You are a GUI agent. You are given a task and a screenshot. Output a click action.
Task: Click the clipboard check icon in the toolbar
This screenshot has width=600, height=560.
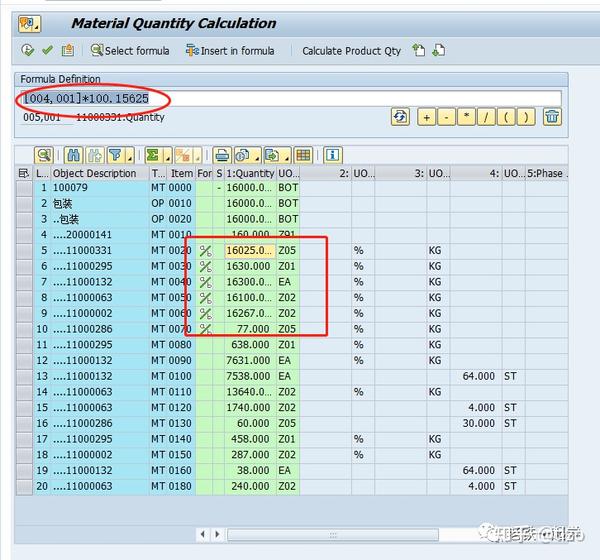point(68,50)
